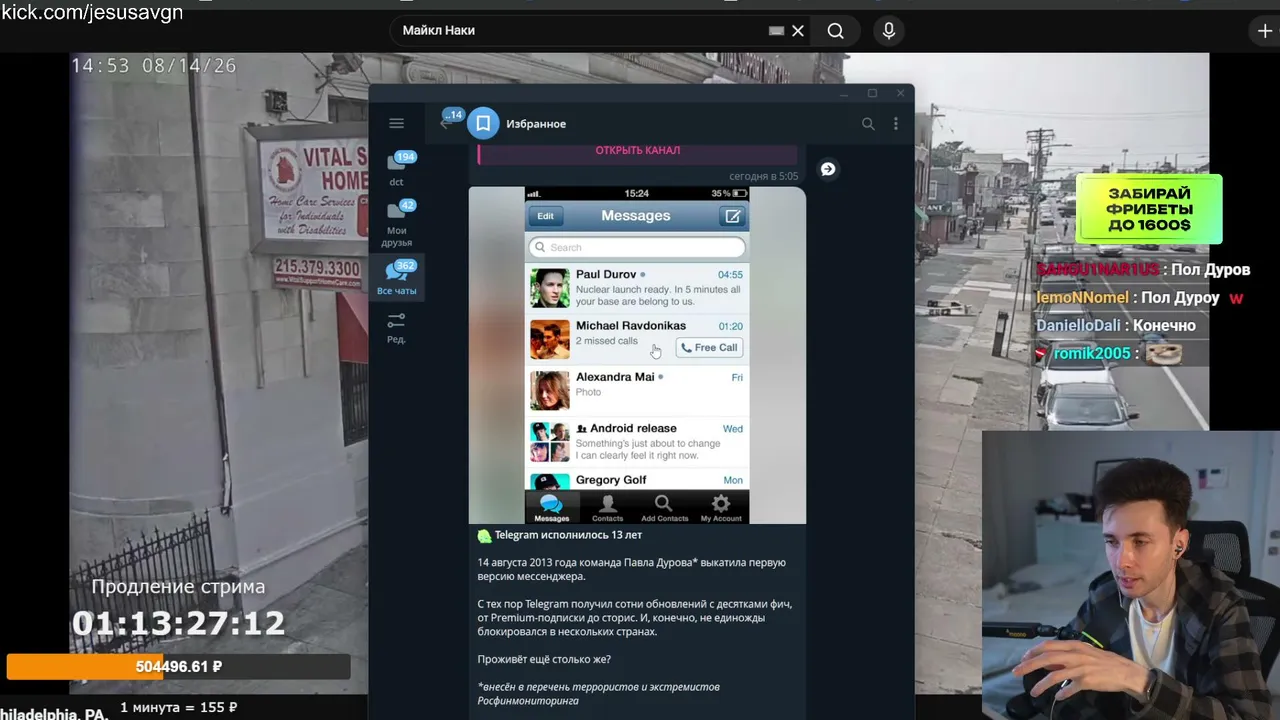
Task: Open the three-dot menu in Telegram header
Action: pyautogui.click(x=896, y=124)
